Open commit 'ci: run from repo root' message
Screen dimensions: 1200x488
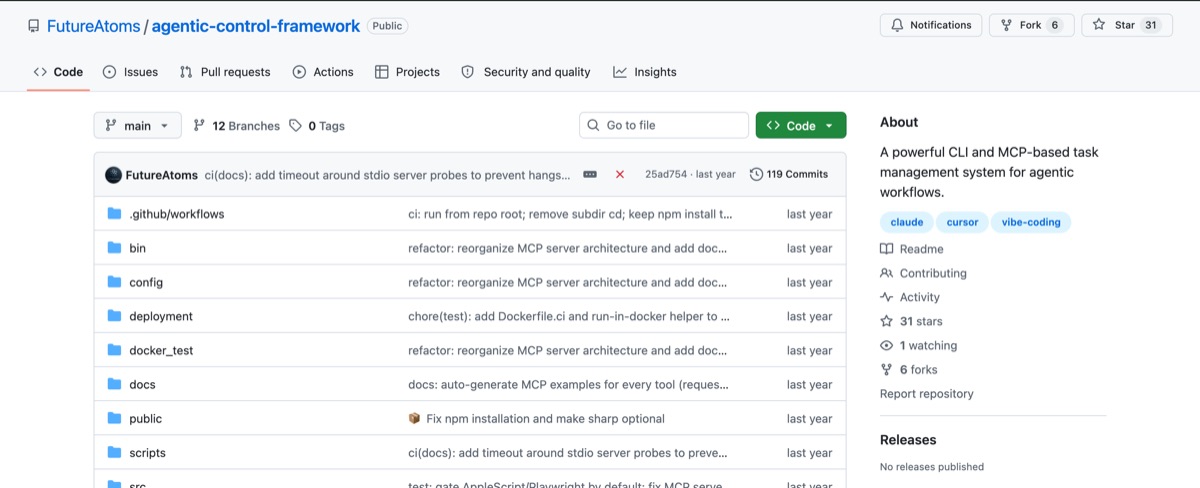pyautogui.click(x=570, y=214)
